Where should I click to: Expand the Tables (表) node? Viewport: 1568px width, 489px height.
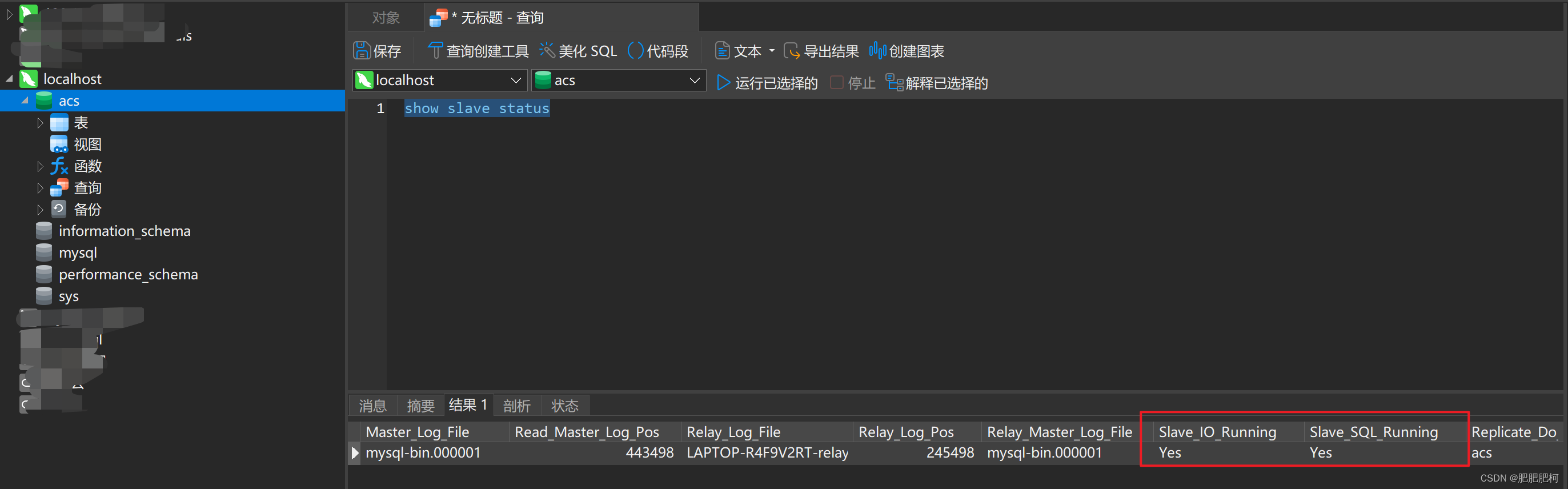pyautogui.click(x=40, y=123)
